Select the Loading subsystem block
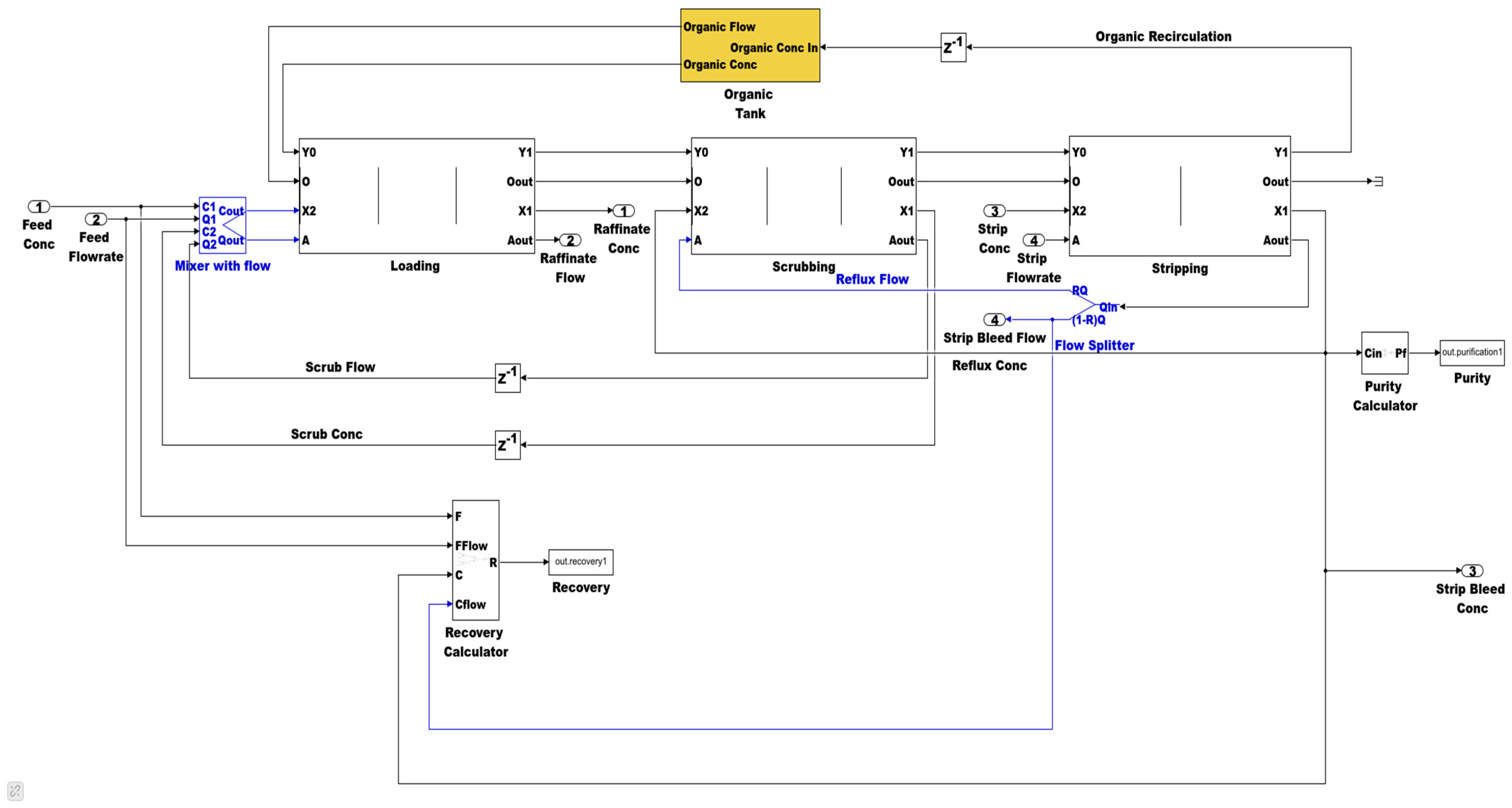 [416, 196]
